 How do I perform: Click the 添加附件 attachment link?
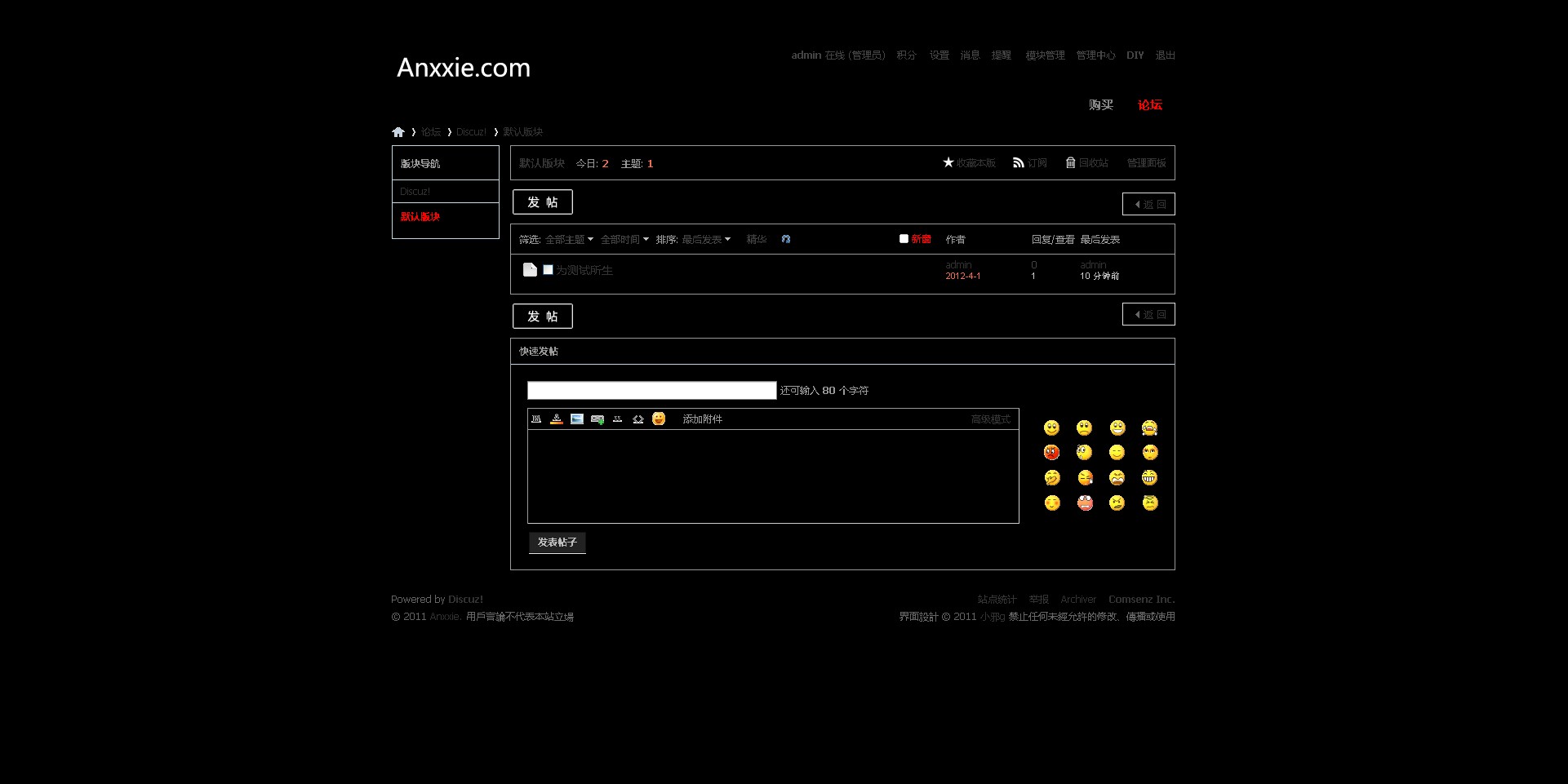click(703, 419)
